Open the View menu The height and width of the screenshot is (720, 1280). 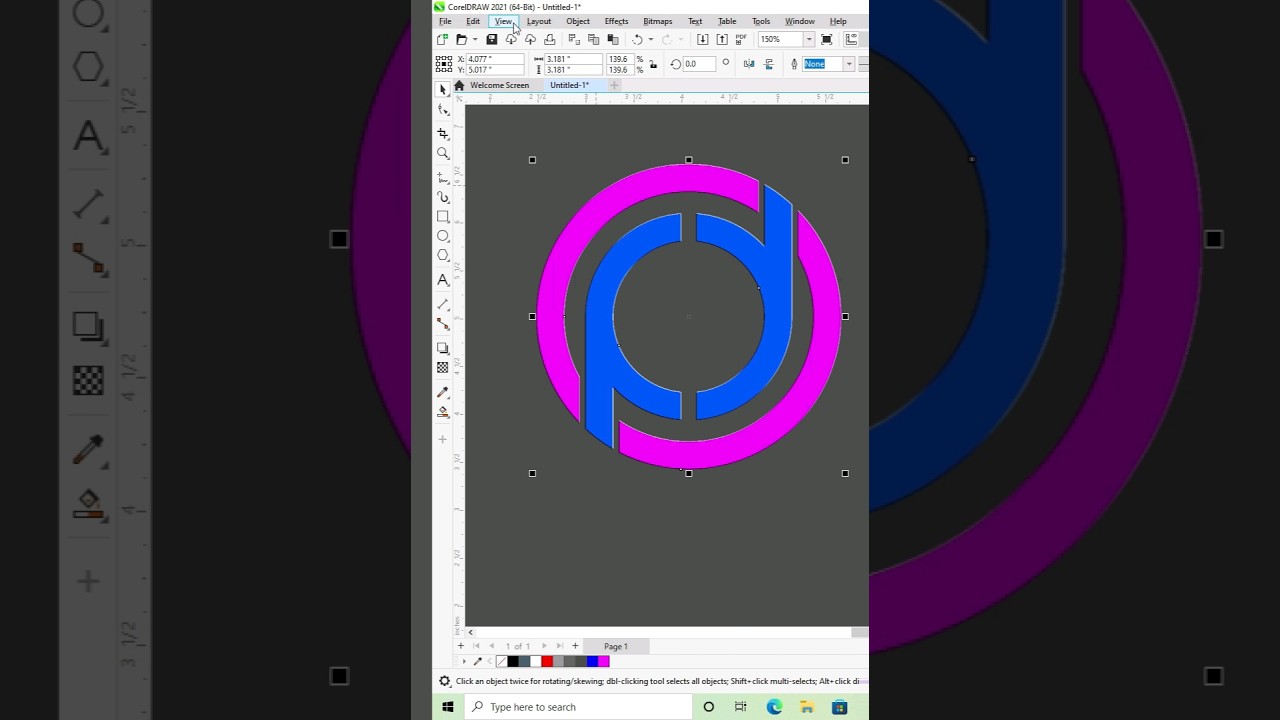pos(503,21)
